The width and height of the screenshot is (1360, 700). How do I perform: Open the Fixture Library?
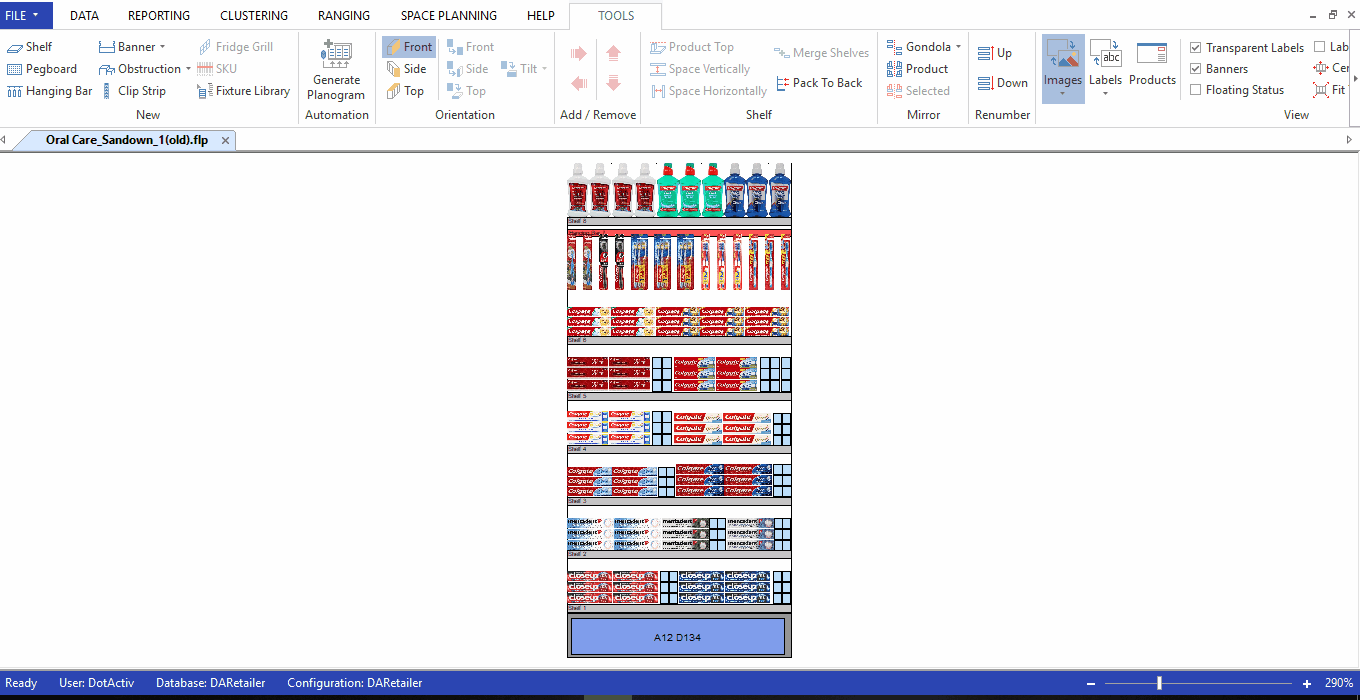pyautogui.click(x=243, y=90)
